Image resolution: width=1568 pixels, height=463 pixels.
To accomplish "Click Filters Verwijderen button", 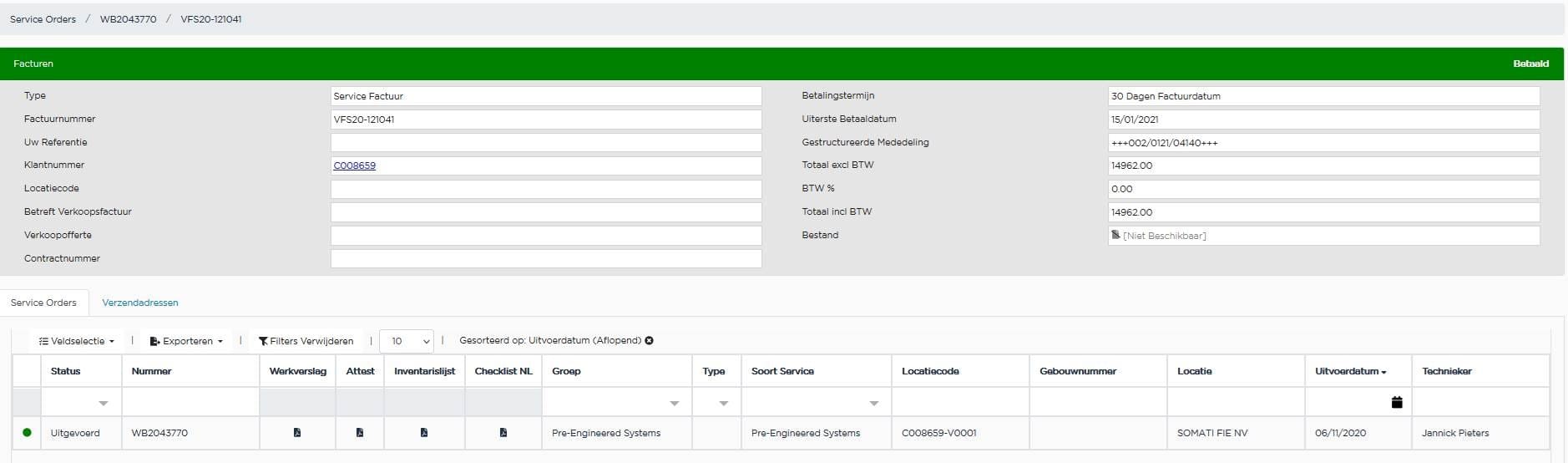I will tap(306, 341).
